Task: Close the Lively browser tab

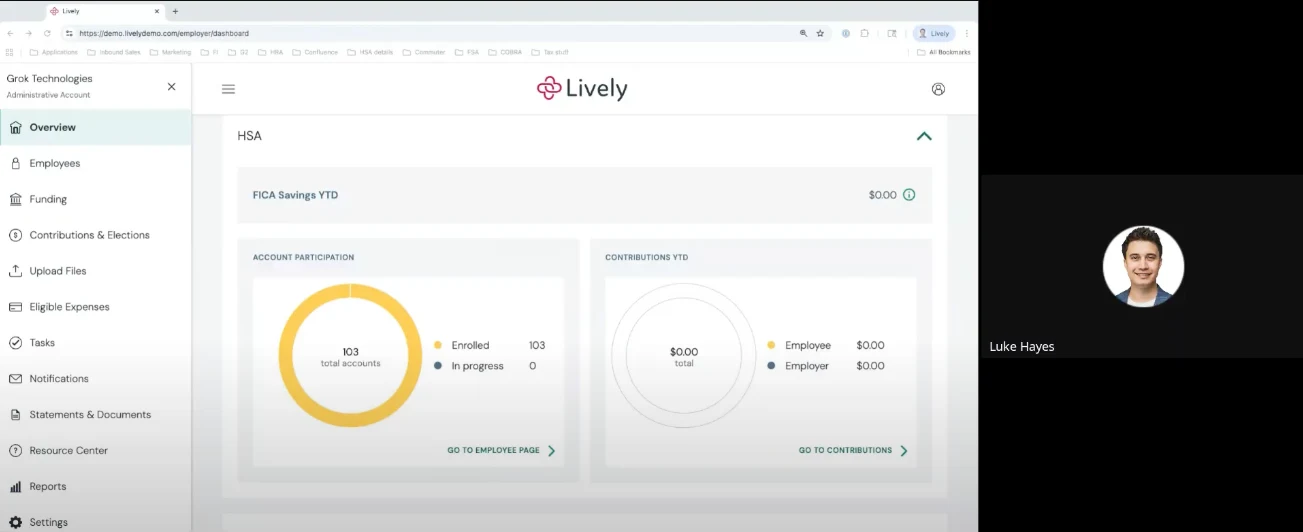Action: 157,11
